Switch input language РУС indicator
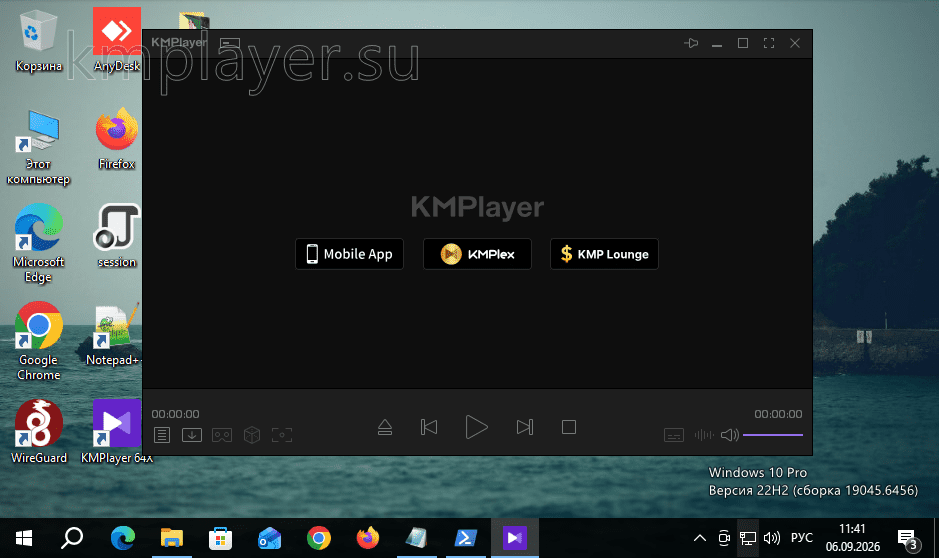This screenshot has width=939, height=558. coord(802,538)
